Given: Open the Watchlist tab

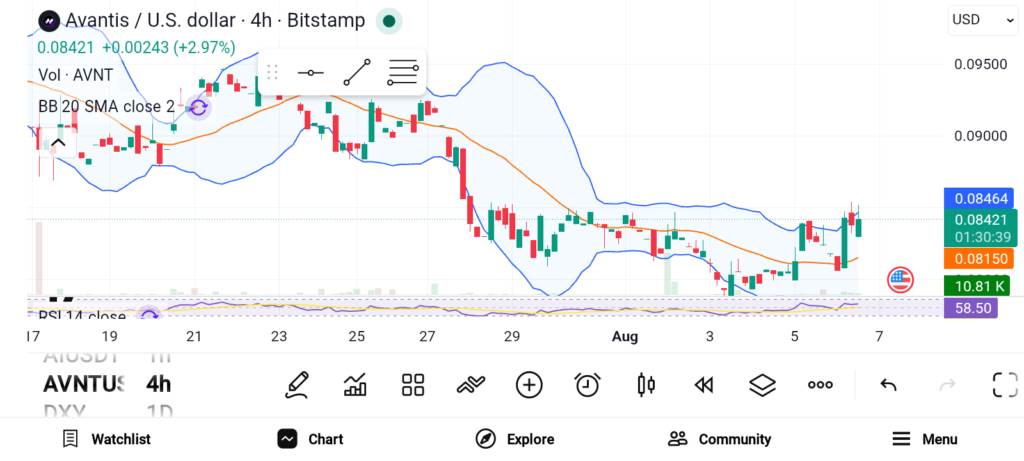Looking at the screenshot, I should 106,439.
